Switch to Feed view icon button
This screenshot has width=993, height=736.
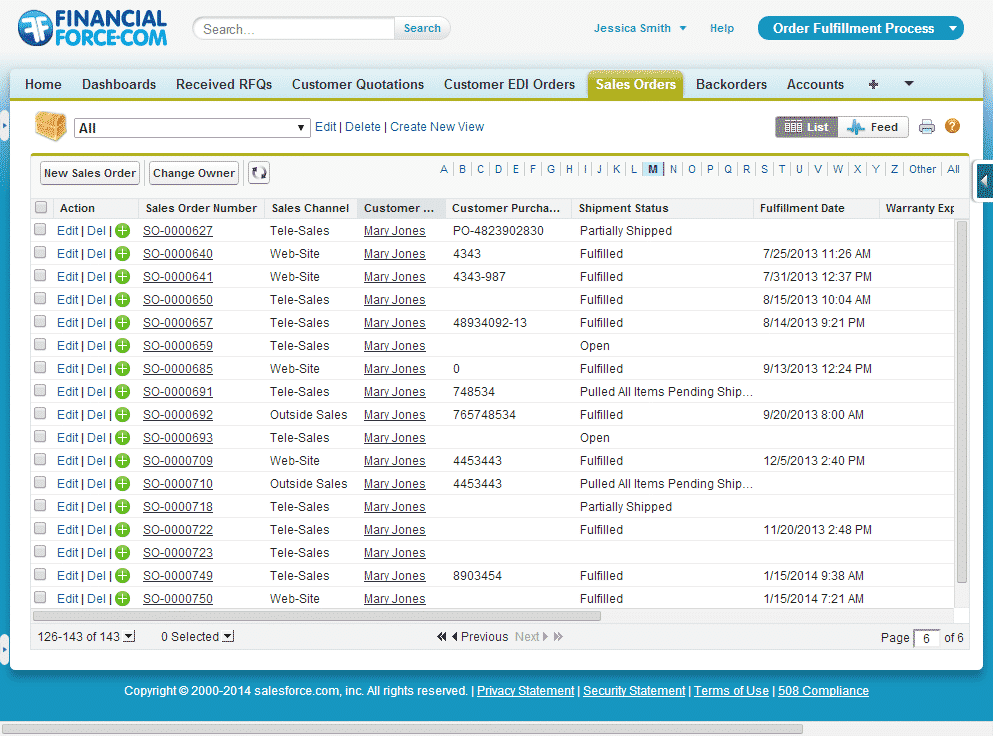point(873,127)
